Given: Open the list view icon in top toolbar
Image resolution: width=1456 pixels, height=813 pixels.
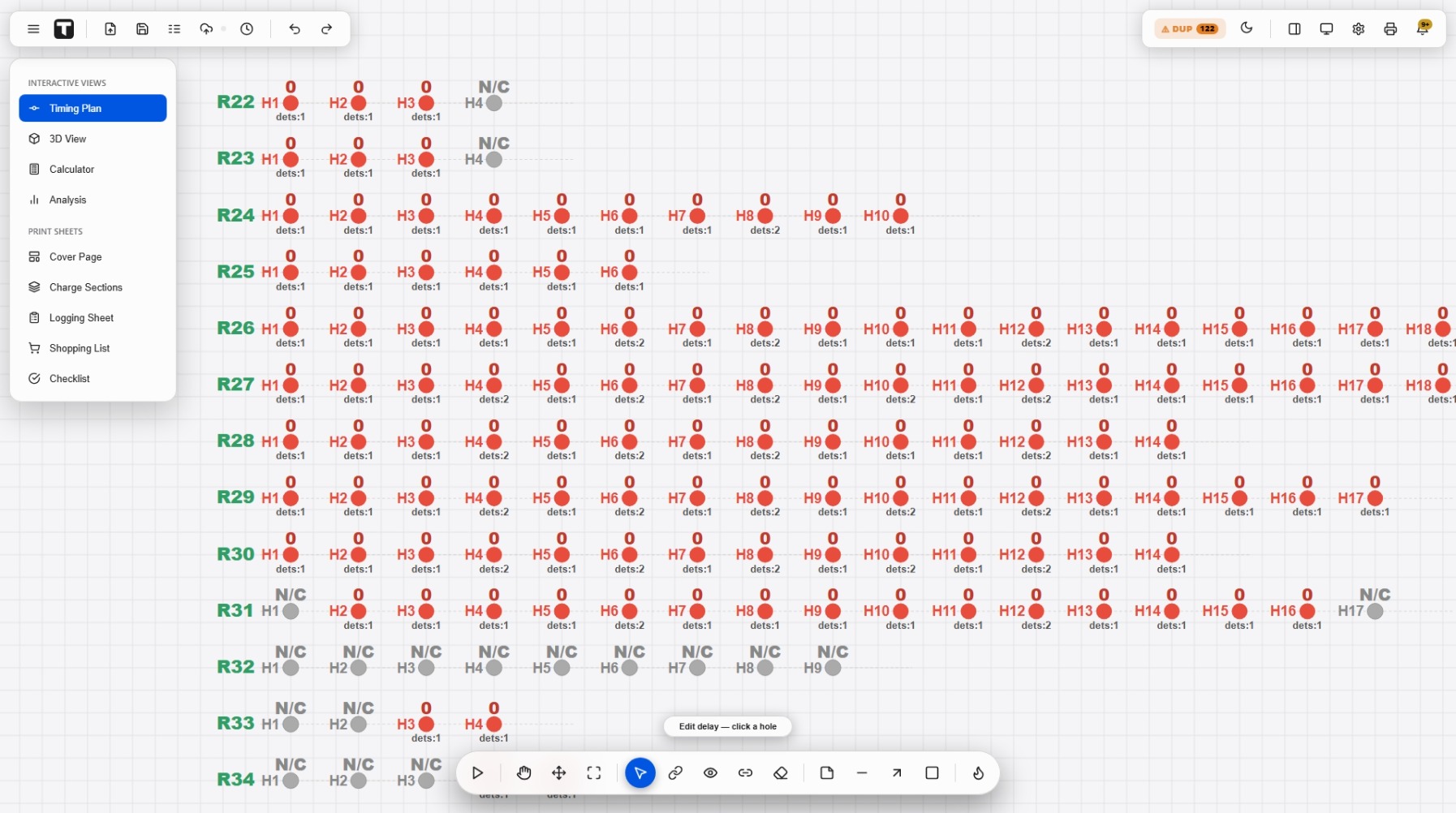Looking at the screenshot, I should pyautogui.click(x=174, y=29).
